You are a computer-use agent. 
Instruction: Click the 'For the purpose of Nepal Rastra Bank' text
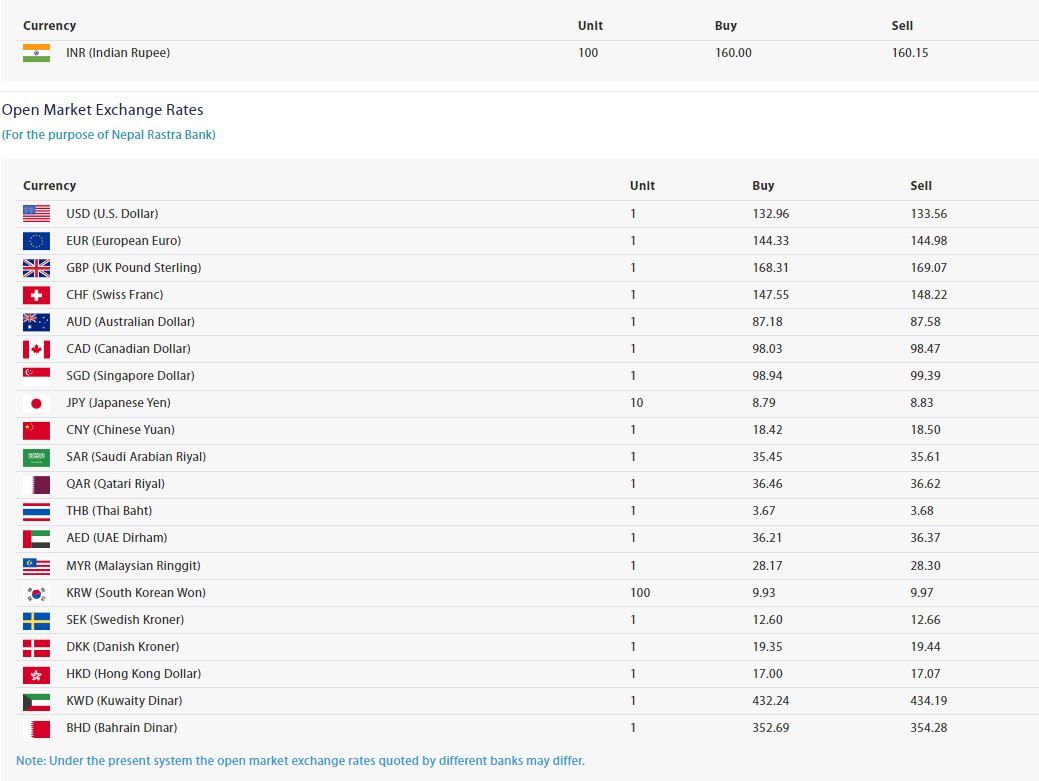point(108,135)
